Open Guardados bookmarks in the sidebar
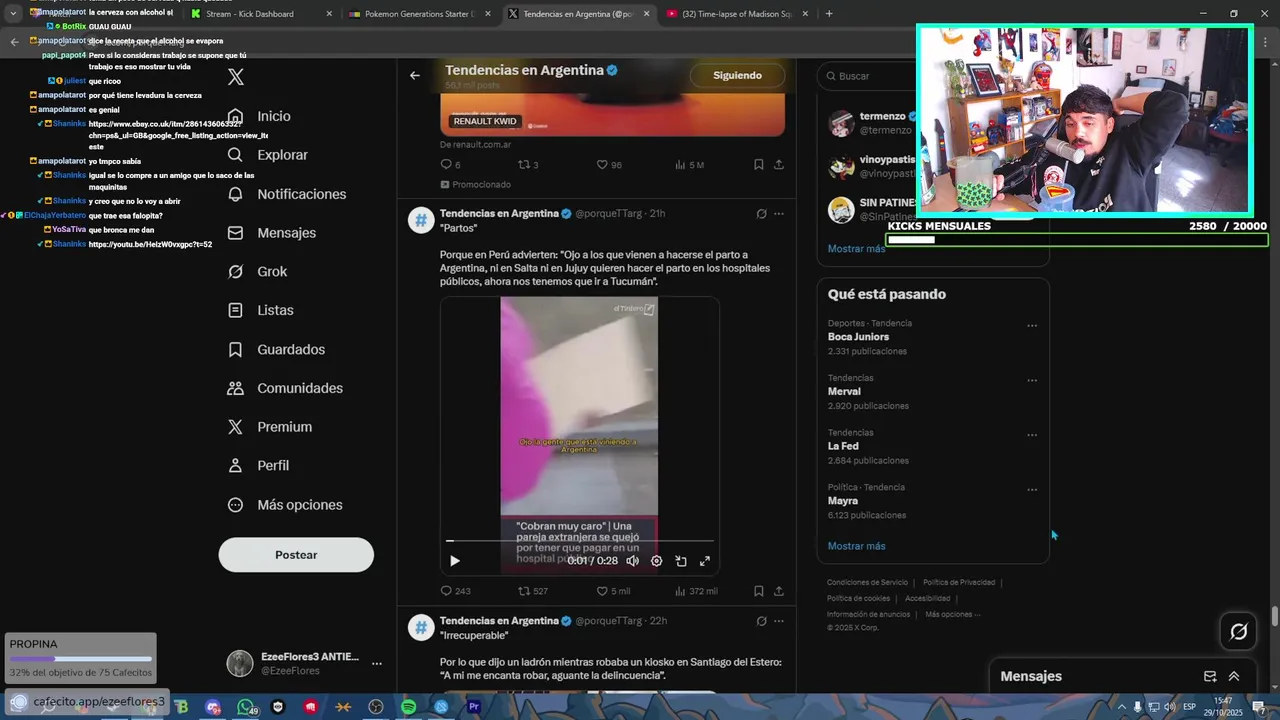Viewport: 1280px width, 720px height. [276, 350]
